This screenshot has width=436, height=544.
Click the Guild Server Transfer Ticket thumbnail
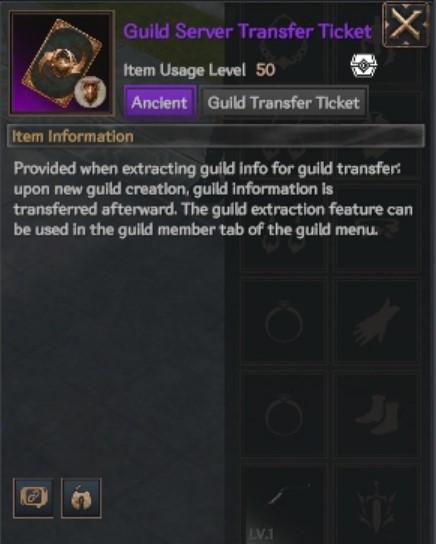point(62,63)
